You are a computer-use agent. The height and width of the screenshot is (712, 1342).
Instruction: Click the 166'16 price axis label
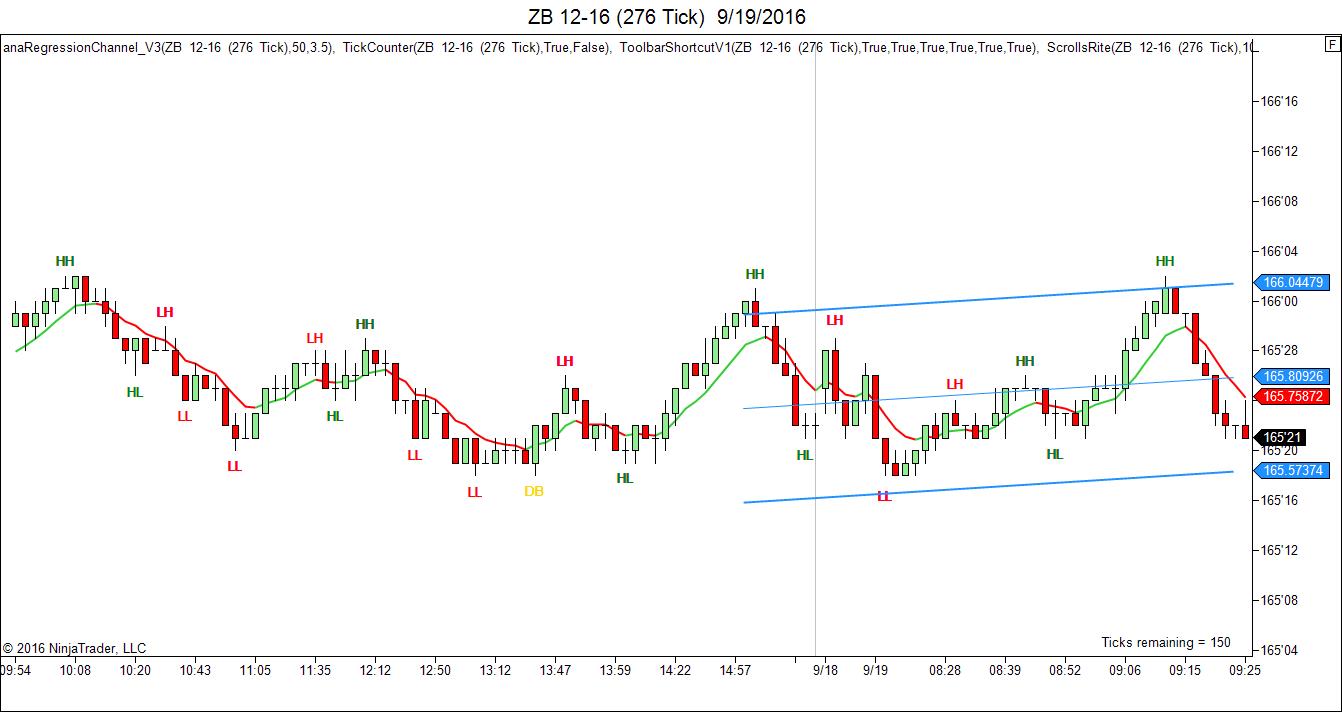click(x=1280, y=101)
